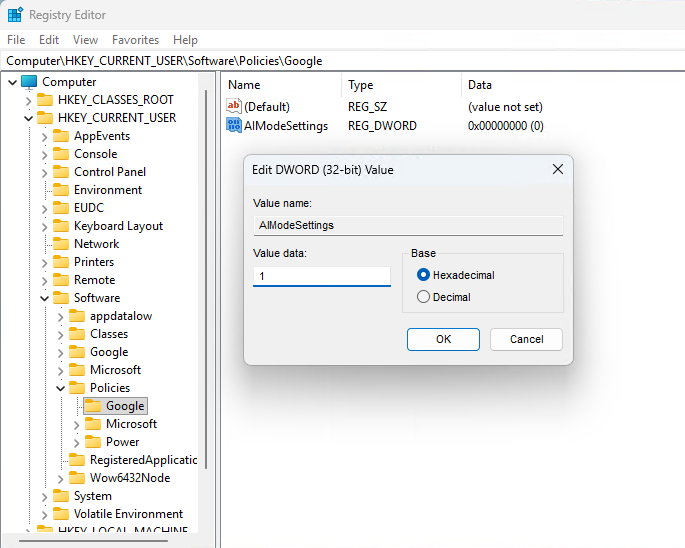Select the Decimal base radio button

tap(423, 297)
